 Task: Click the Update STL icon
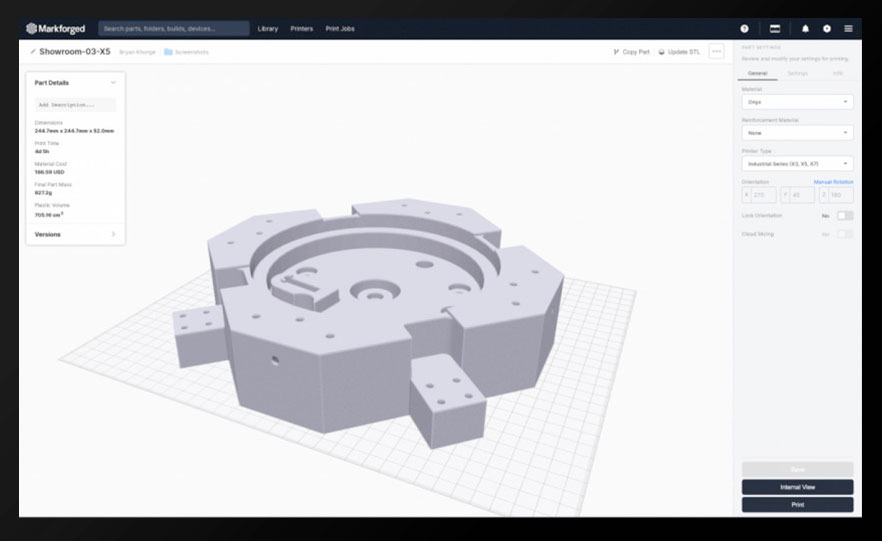(662, 52)
